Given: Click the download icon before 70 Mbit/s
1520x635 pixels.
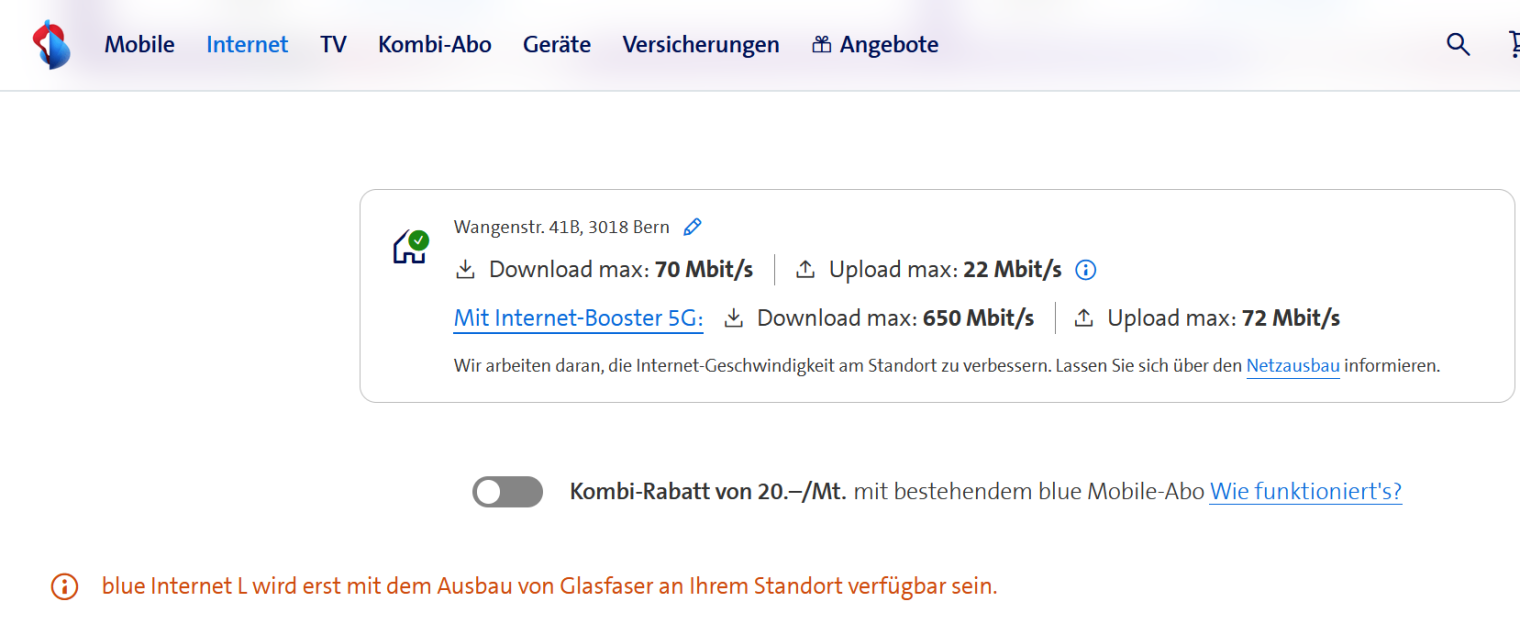Looking at the screenshot, I should click(x=465, y=269).
